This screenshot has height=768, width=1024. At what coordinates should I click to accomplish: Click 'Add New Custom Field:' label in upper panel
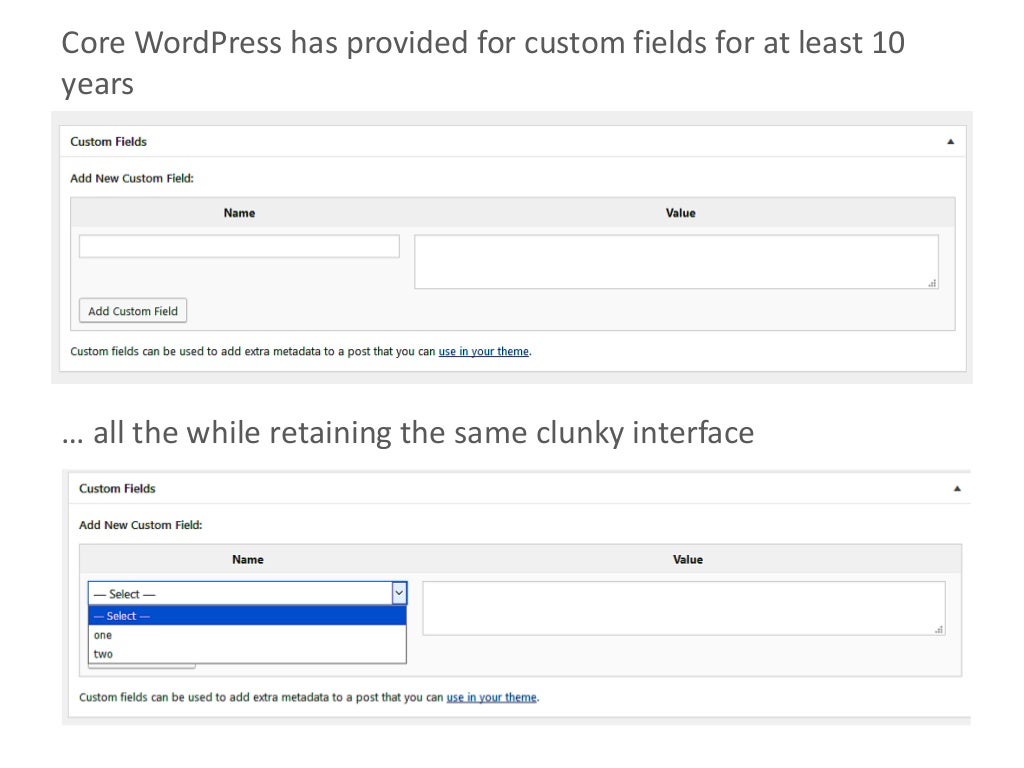[132, 178]
